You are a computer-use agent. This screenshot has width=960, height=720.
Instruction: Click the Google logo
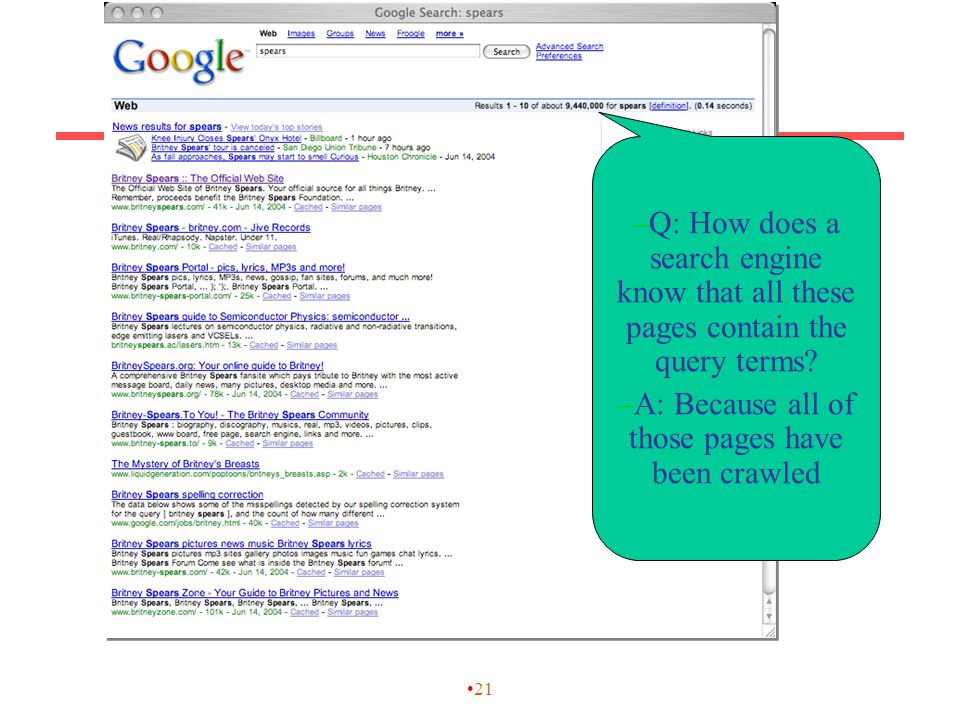179,60
